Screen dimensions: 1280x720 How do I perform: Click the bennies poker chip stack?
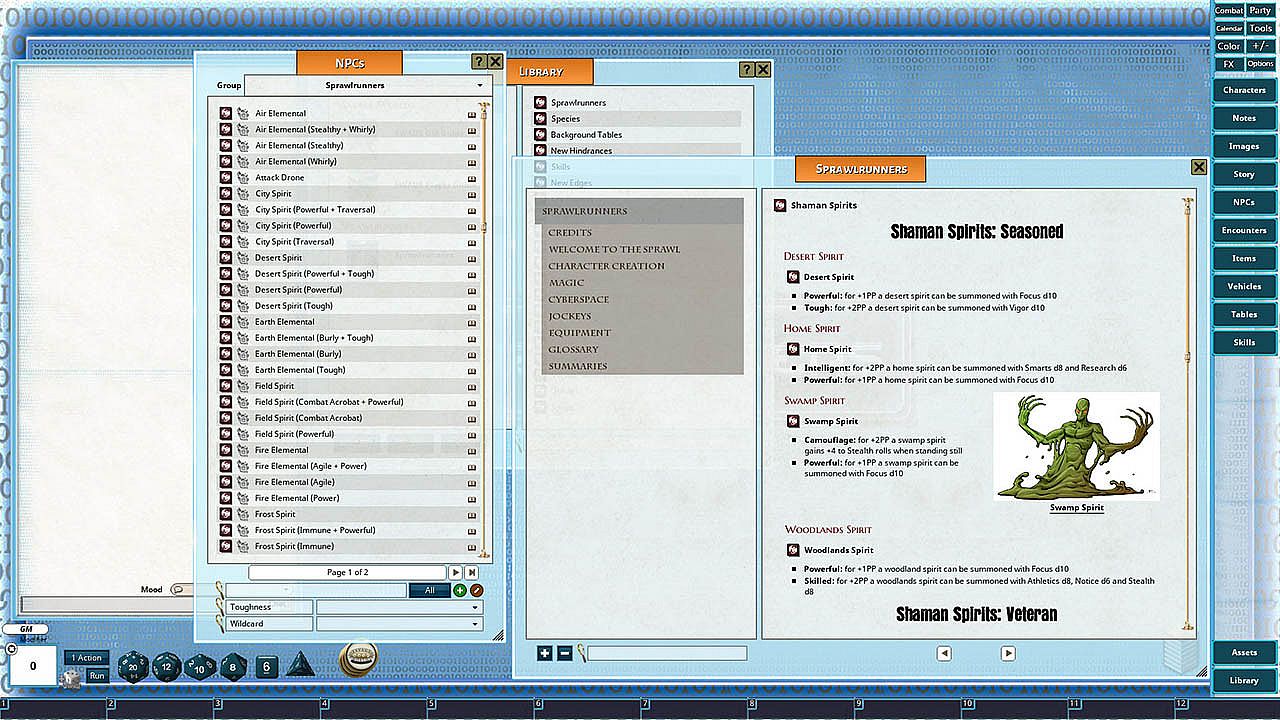[358, 658]
